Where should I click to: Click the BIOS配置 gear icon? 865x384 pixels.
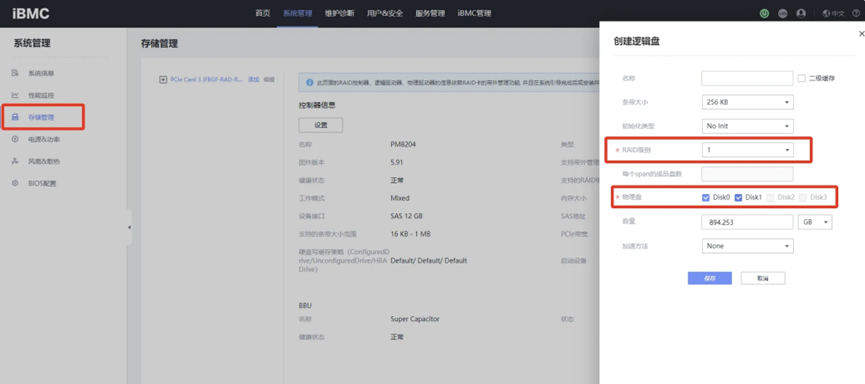tap(15, 183)
